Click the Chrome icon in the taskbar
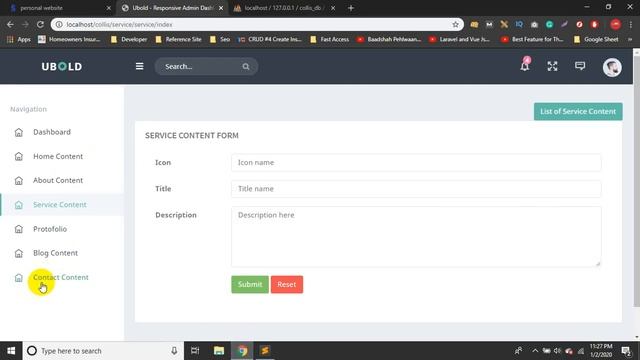 click(x=242, y=351)
